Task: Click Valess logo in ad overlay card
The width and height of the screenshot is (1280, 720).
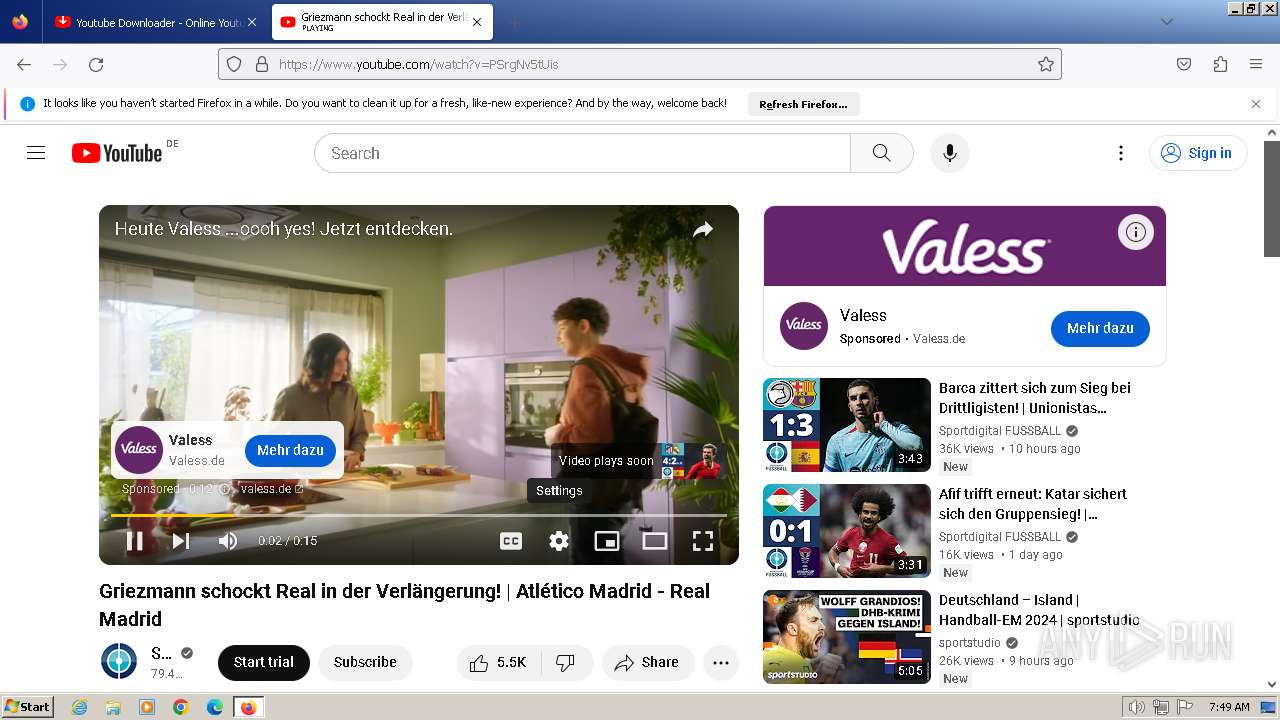Action: 139,450
